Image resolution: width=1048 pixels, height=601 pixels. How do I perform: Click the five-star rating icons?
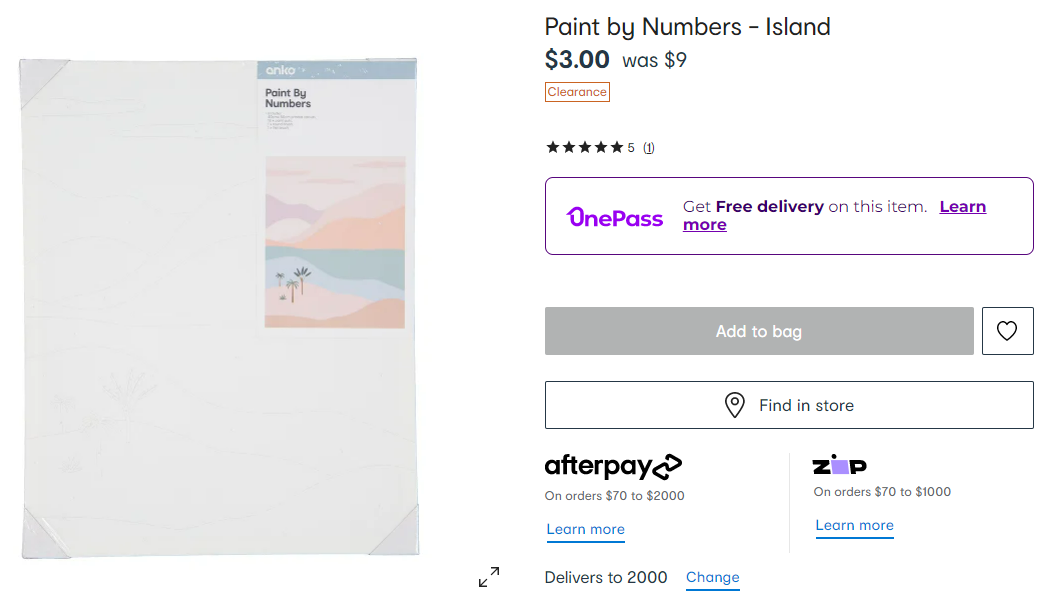(x=584, y=148)
